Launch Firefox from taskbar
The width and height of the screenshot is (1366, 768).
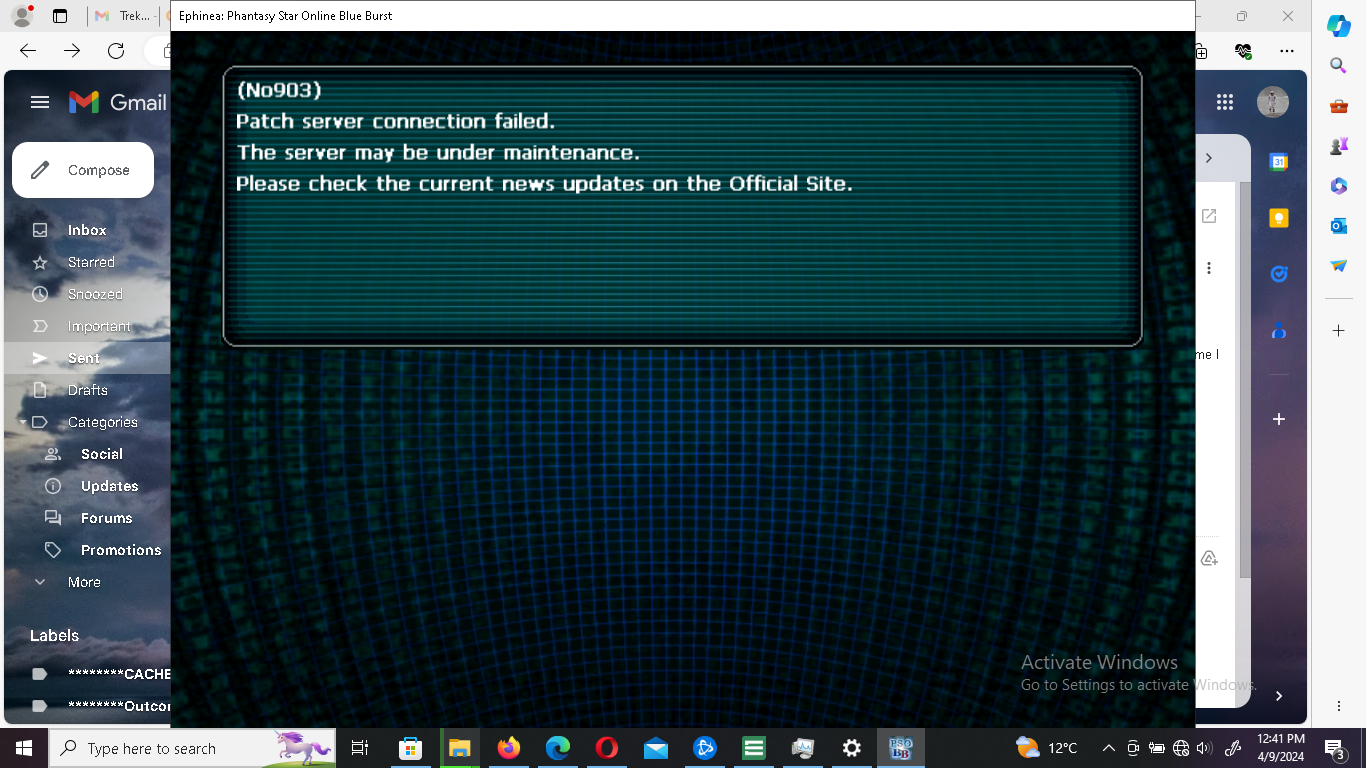pyautogui.click(x=508, y=748)
